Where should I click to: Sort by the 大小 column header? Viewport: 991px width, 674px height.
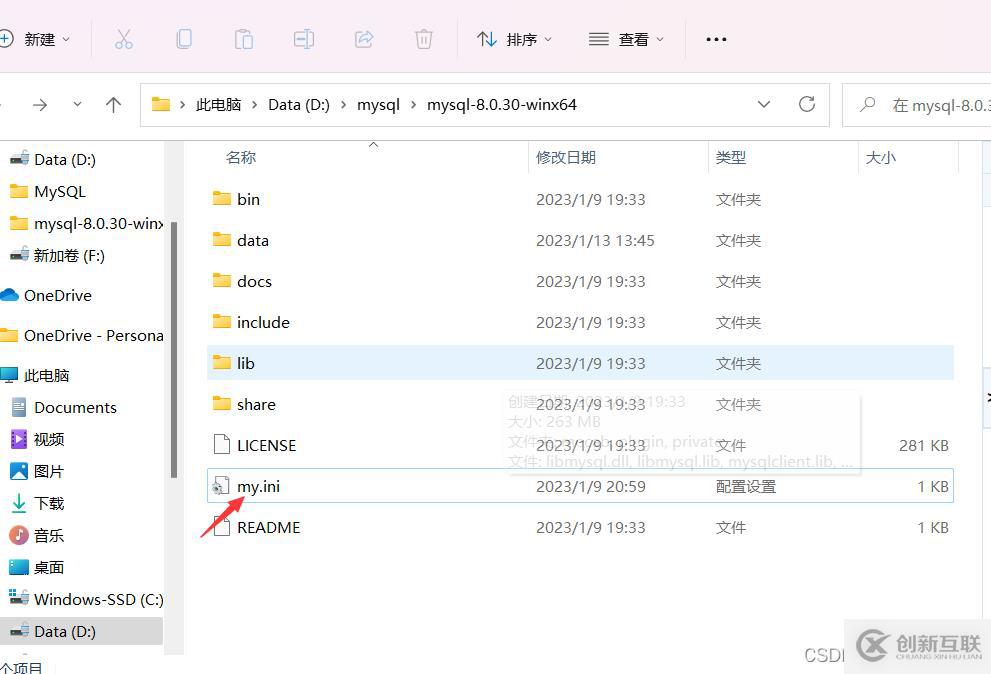pos(880,157)
